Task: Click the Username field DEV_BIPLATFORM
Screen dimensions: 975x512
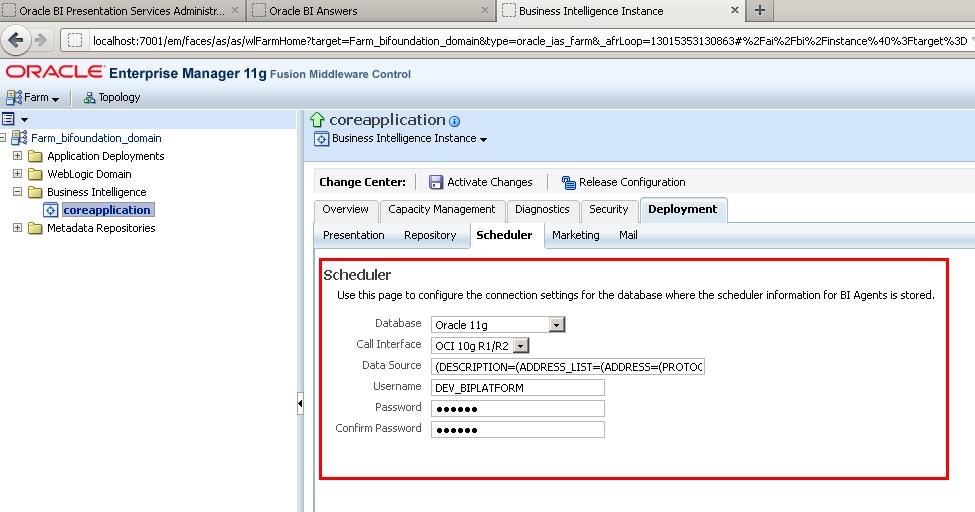Action: (517, 388)
